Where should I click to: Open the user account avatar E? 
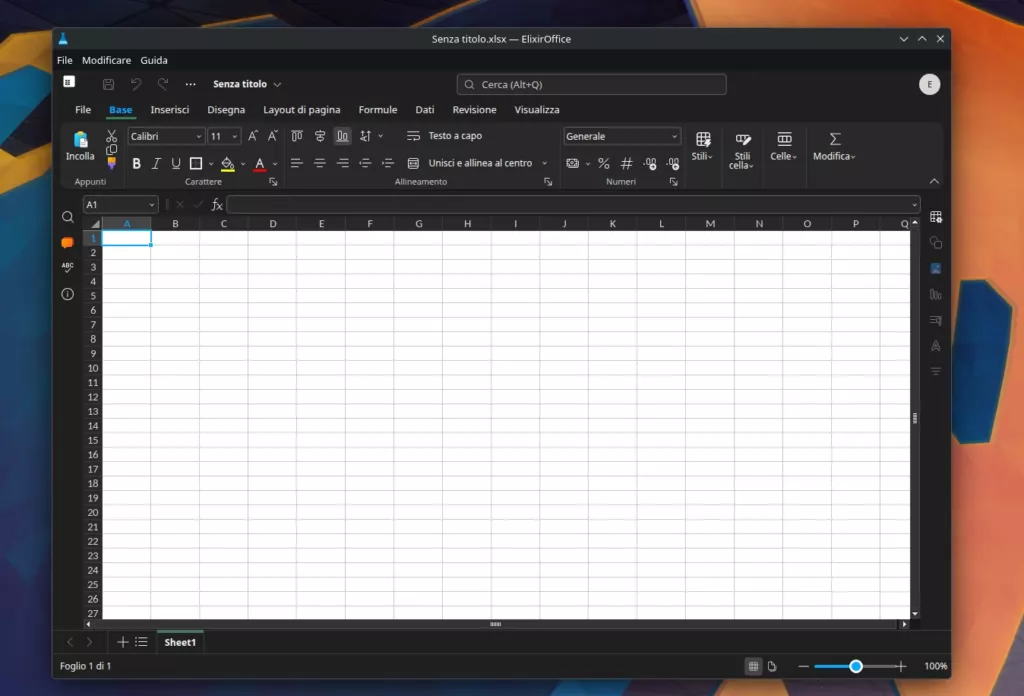pyautogui.click(x=929, y=84)
